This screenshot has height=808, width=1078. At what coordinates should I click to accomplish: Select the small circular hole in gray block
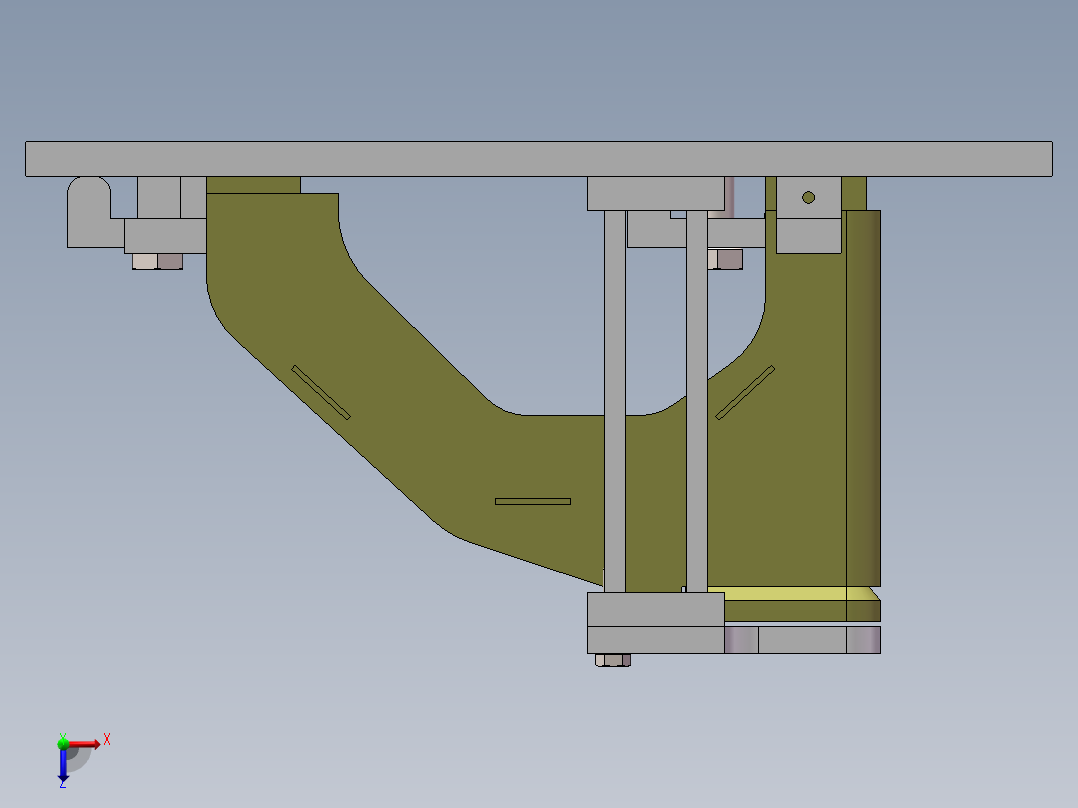808,197
